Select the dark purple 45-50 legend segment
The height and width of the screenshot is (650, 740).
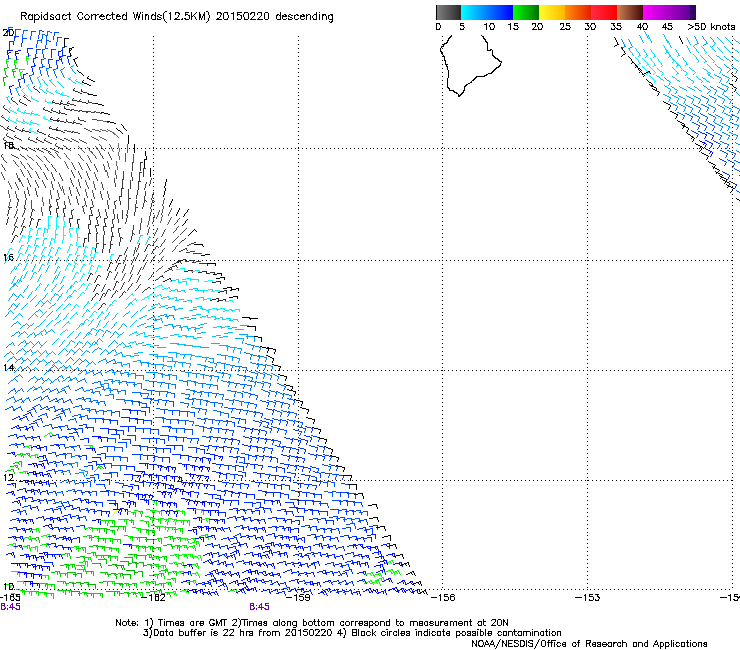[682, 12]
